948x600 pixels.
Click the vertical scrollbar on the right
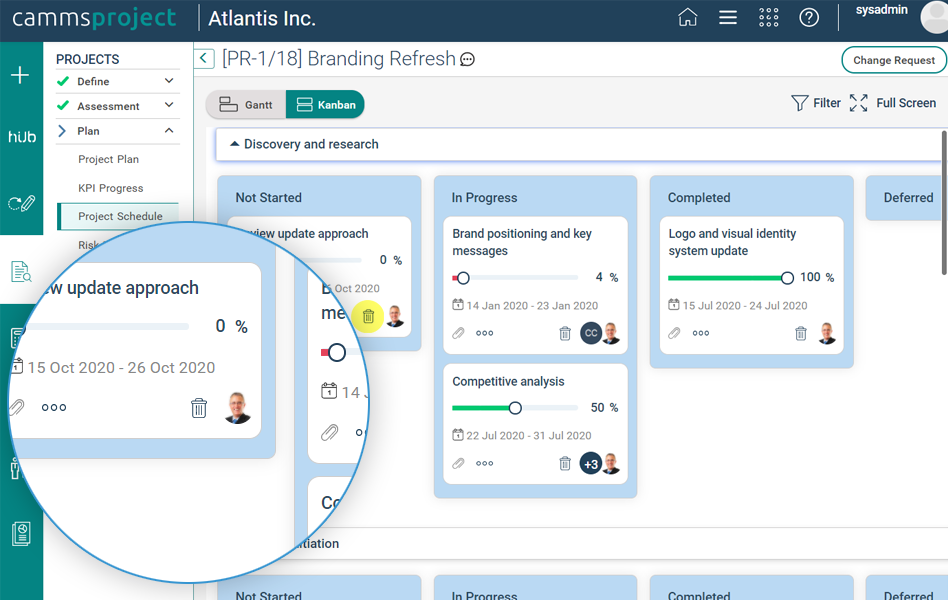coord(944,203)
